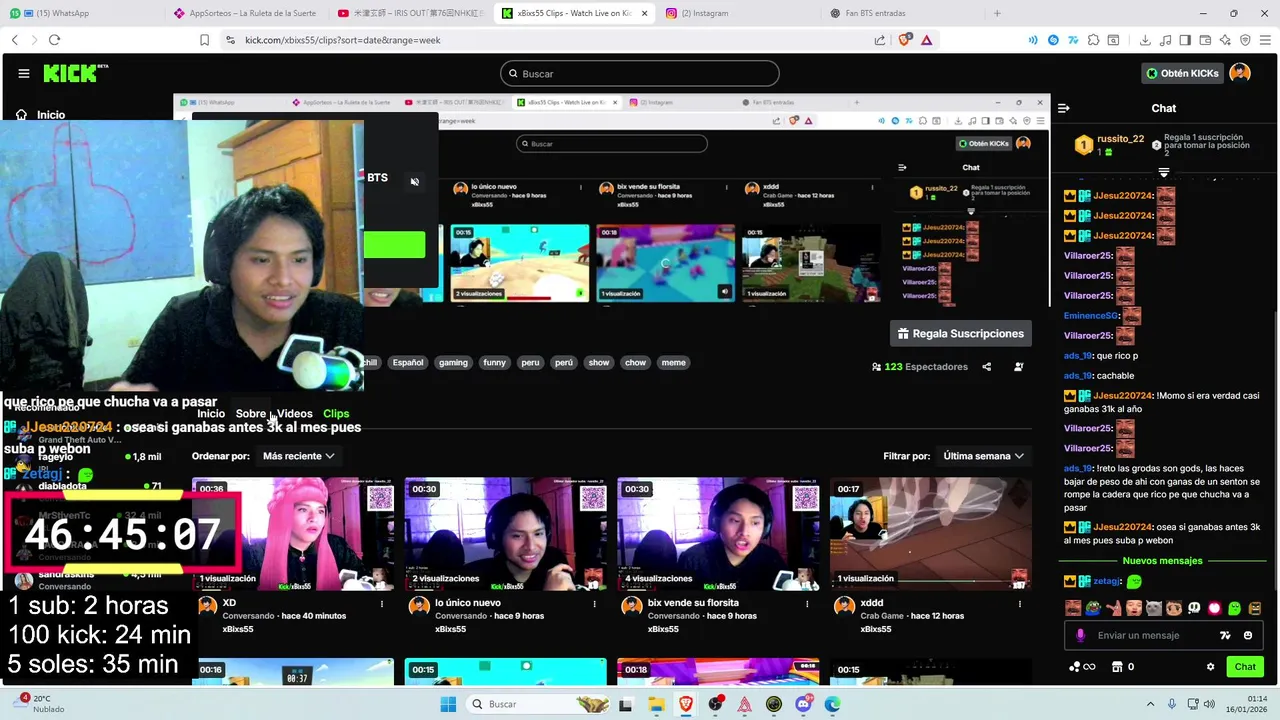Open the Windows Start button

tap(447, 704)
